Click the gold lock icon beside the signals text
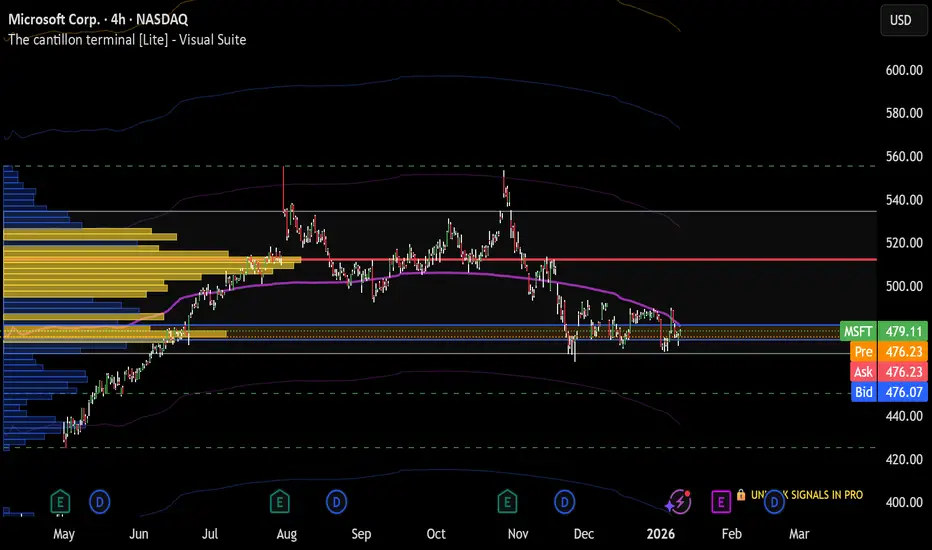This screenshot has height=550, width=932. [x=741, y=495]
